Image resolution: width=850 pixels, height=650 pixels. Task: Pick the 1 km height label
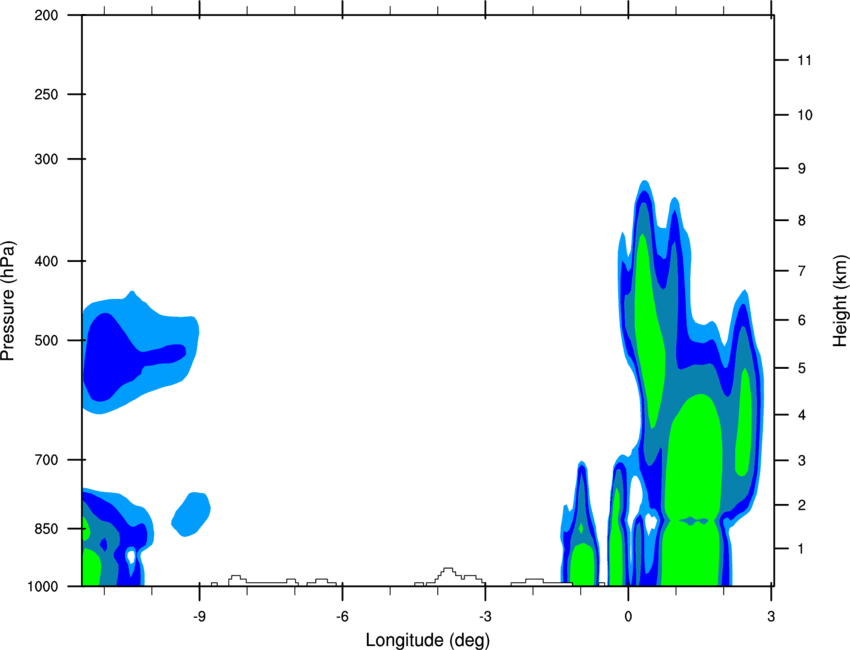[801, 549]
